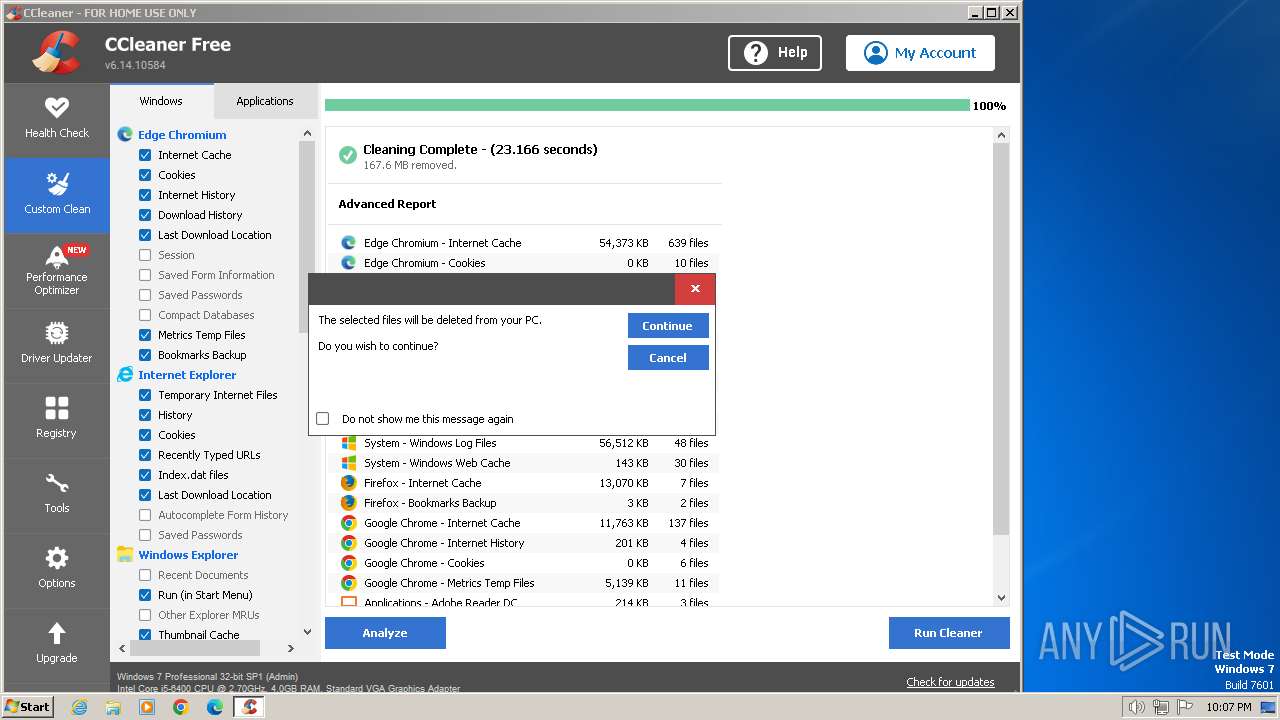
Task: Click the volume icon in the system tray
Action: click(x=1137, y=707)
